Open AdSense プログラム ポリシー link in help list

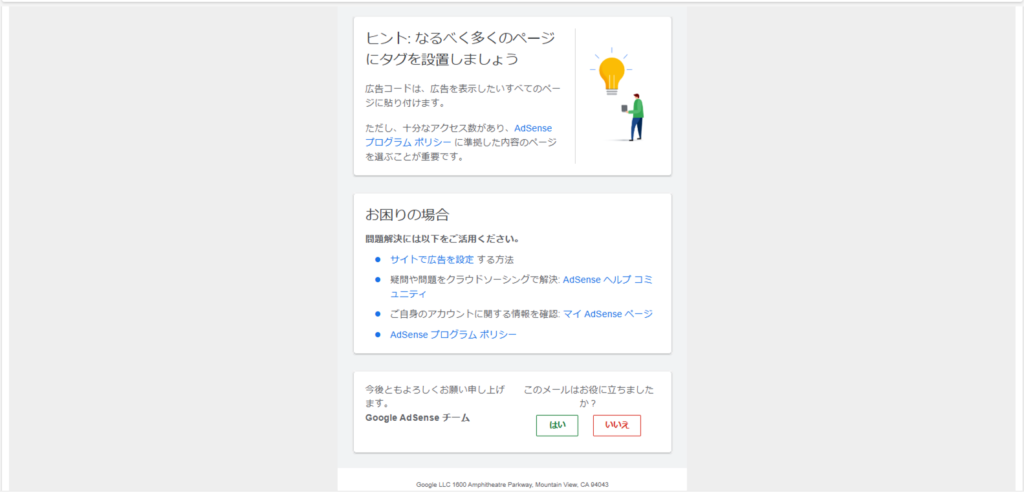click(453, 335)
